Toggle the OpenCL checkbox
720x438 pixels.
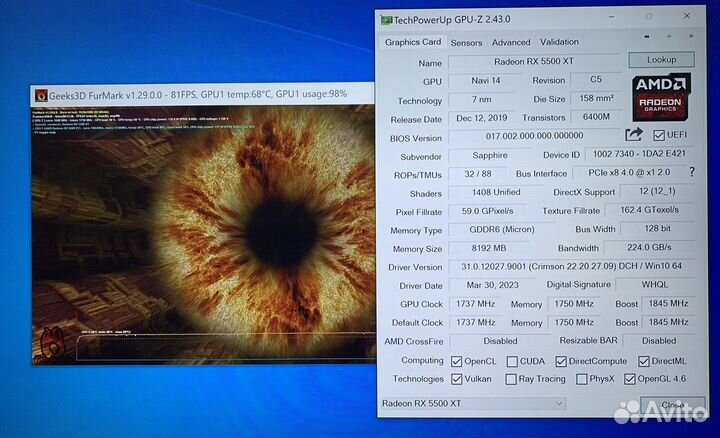tap(457, 361)
